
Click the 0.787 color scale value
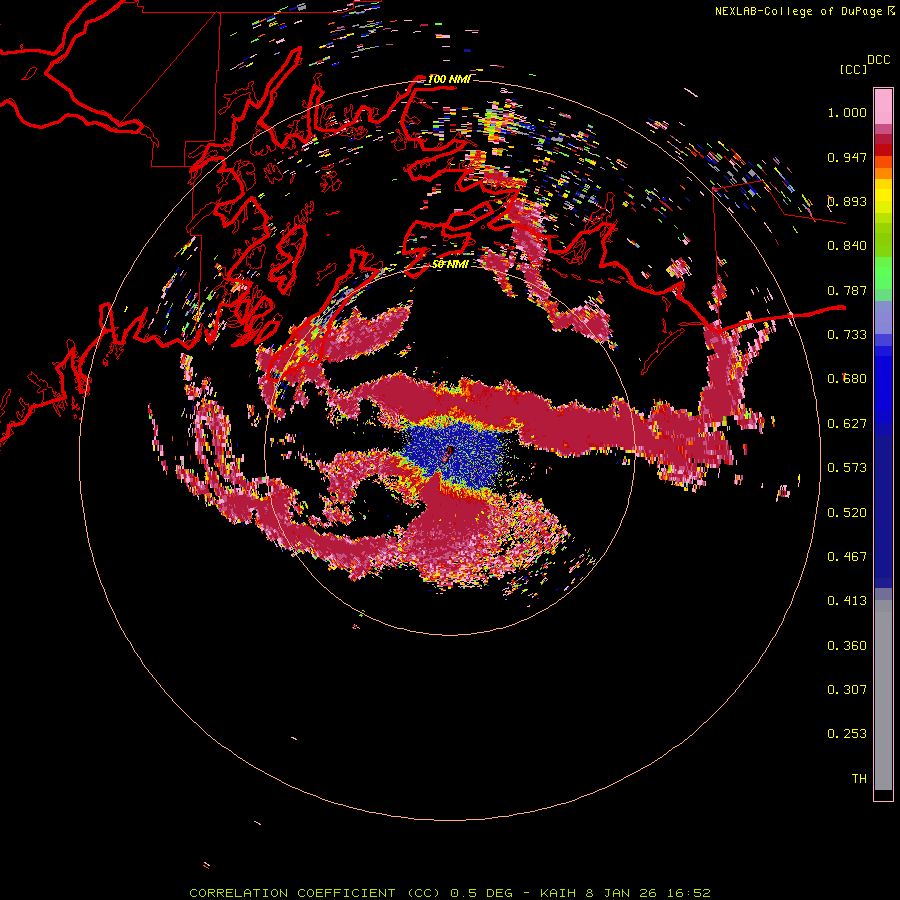(847, 290)
